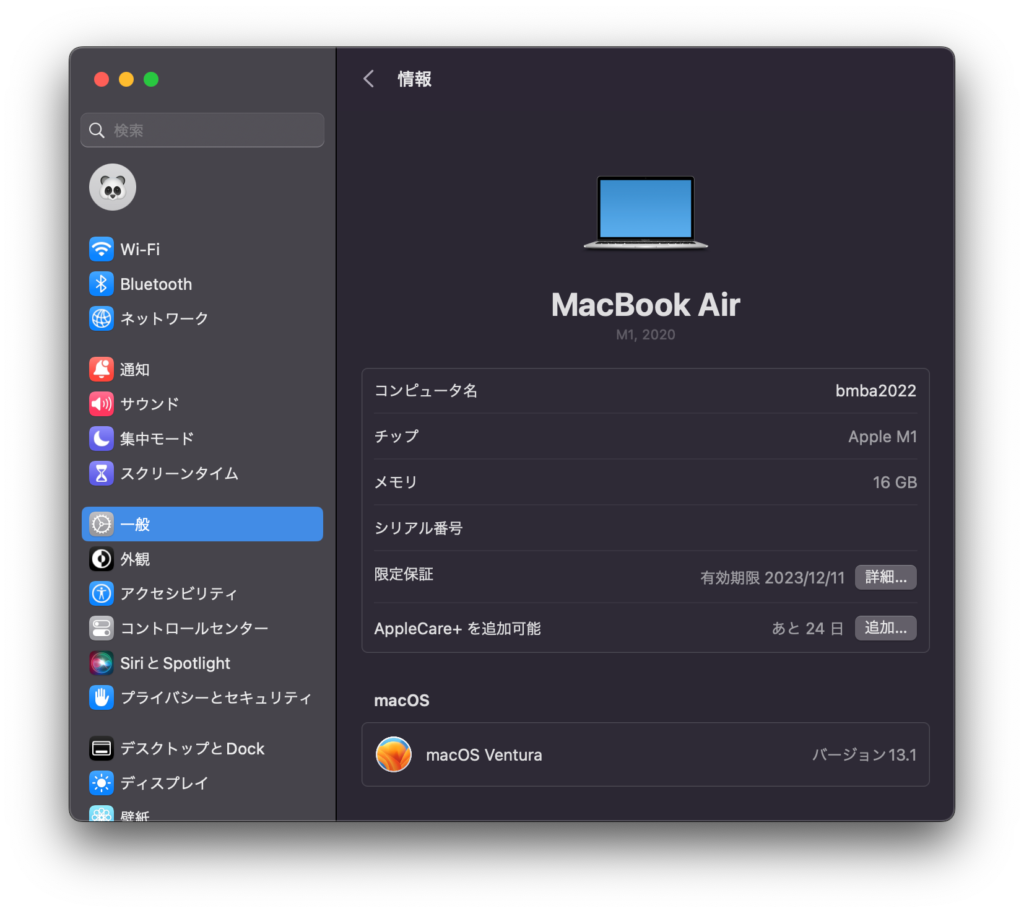This screenshot has height=913, width=1024.
Task: Click the green full-screen window button
Action: pos(151,80)
